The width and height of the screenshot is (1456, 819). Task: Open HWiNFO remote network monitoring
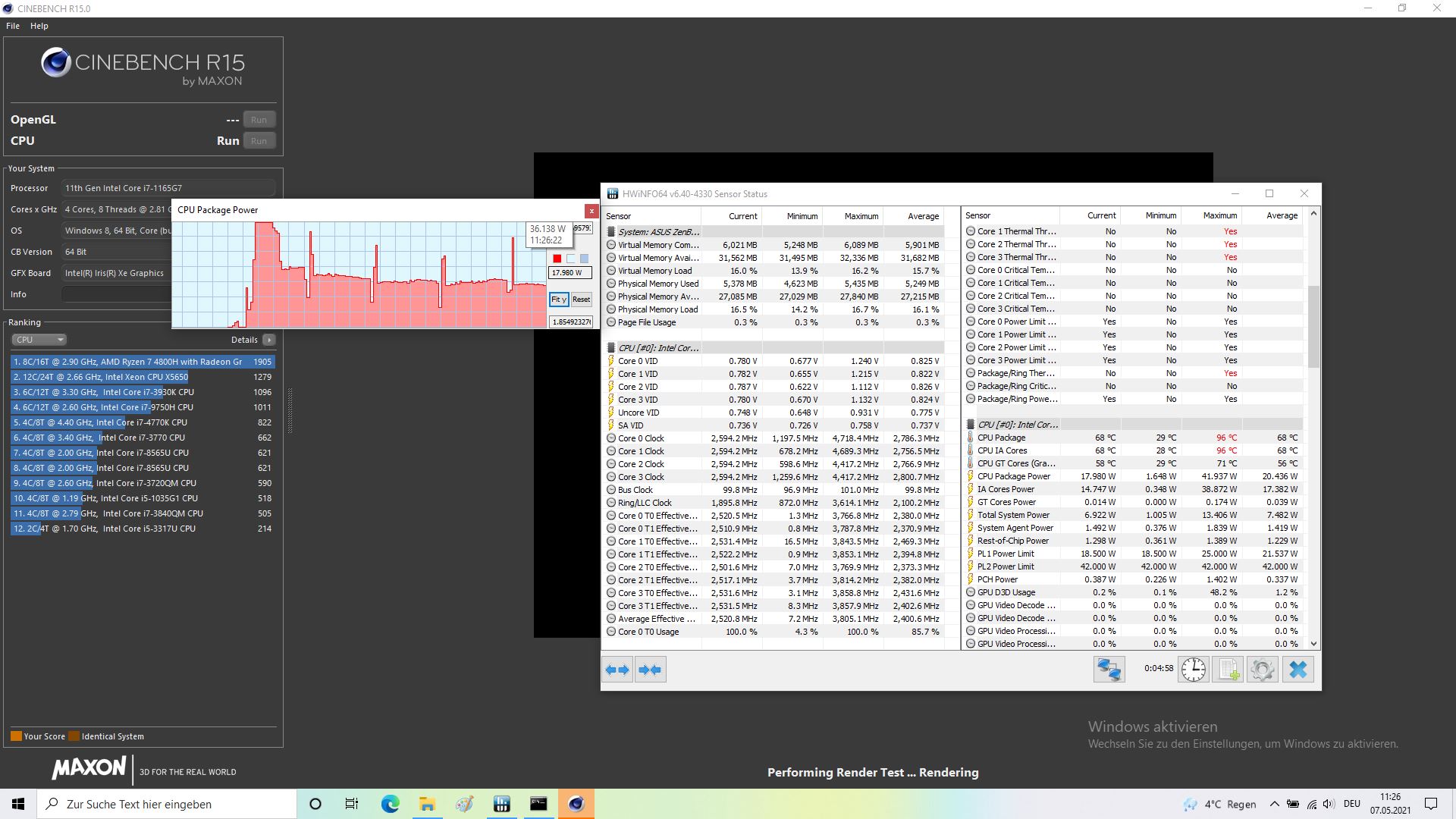[x=1109, y=670]
